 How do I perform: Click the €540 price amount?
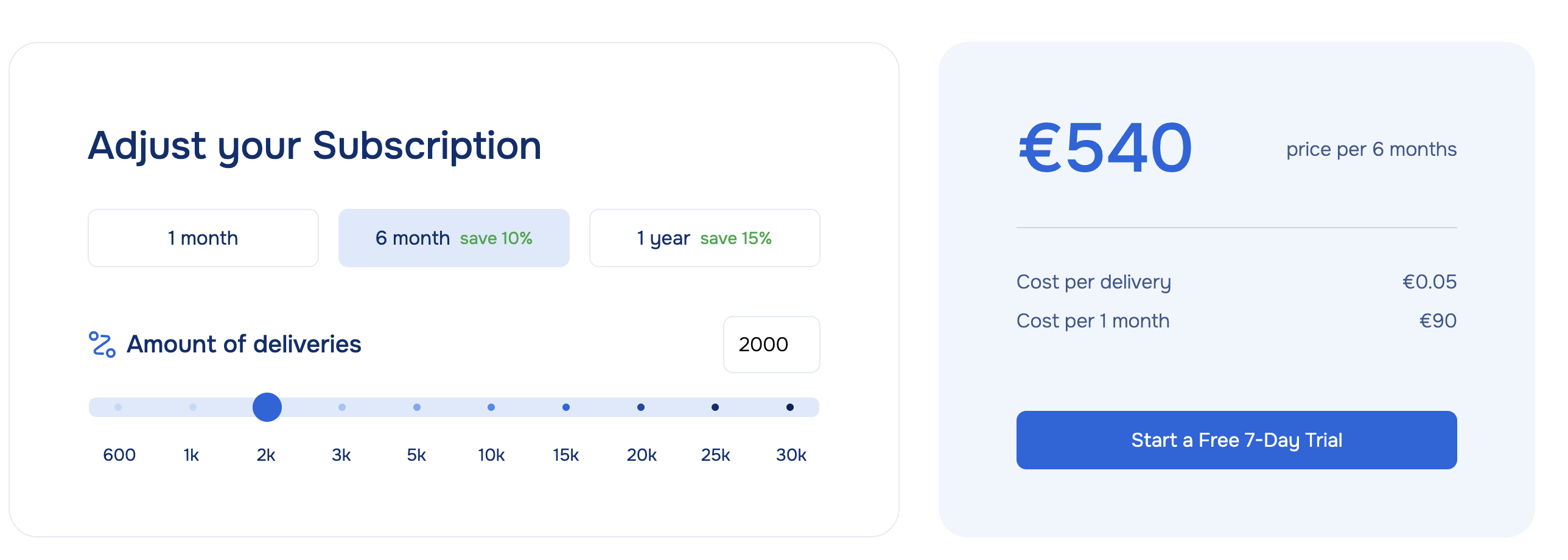[x=1105, y=148]
